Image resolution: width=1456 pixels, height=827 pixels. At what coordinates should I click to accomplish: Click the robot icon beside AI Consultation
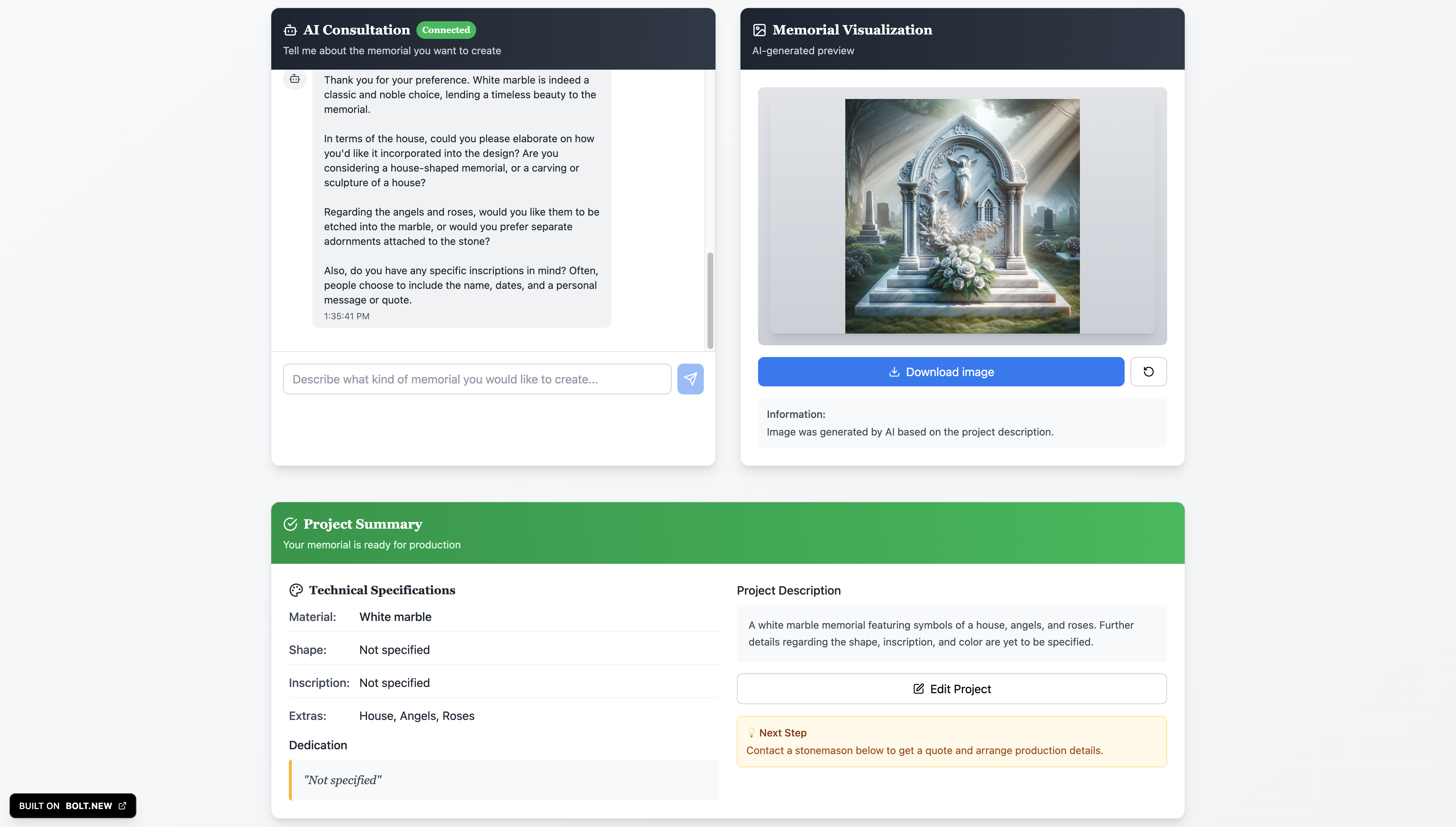tap(290, 30)
